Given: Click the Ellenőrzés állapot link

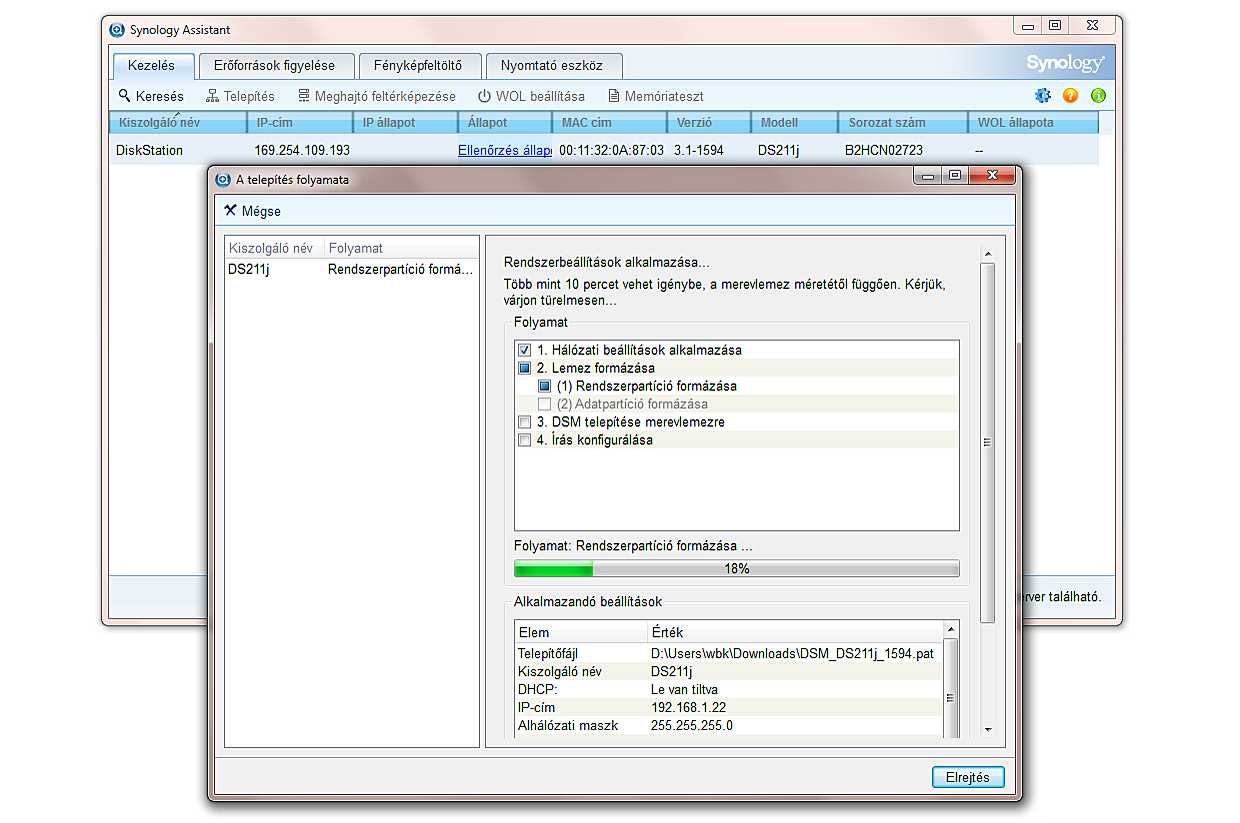Looking at the screenshot, I should coord(504,150).
